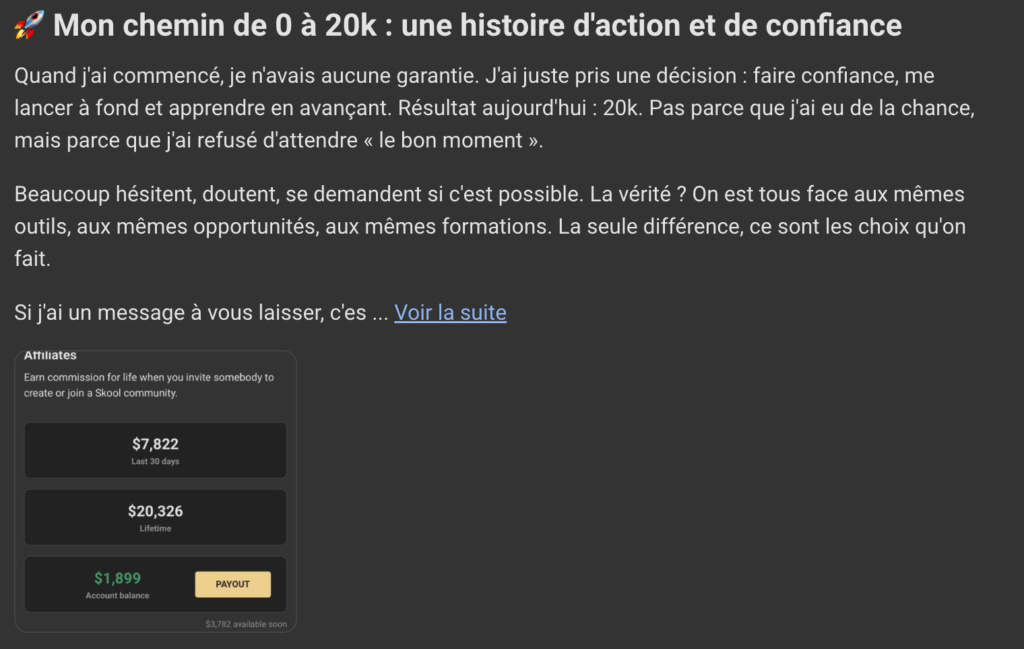Viewport: 1024px width, 649px height.
Task: Select the second paragraph starting with 'Beaucoup hésitent'
Action: point(490,226)
